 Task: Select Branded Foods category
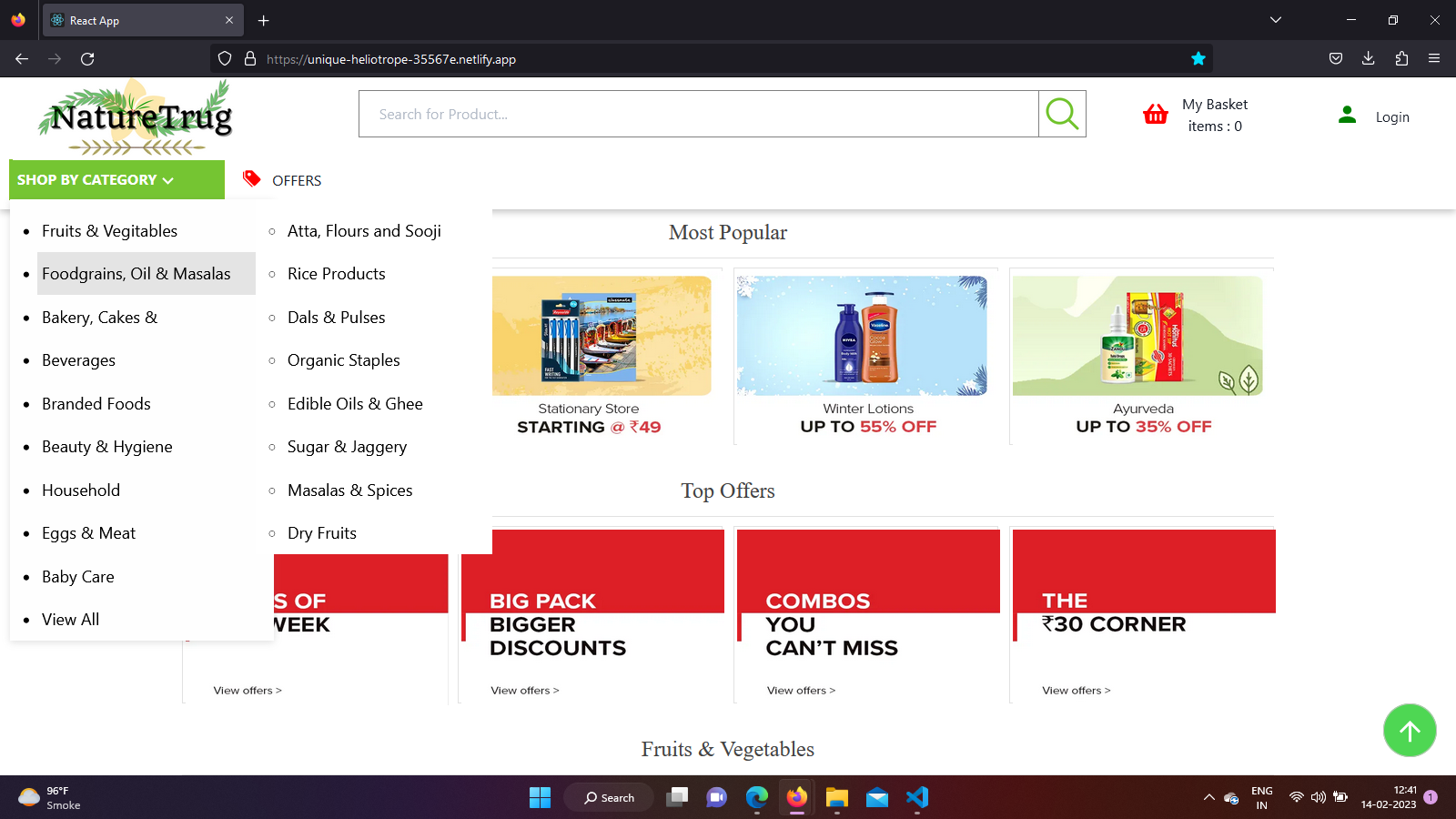96,404
